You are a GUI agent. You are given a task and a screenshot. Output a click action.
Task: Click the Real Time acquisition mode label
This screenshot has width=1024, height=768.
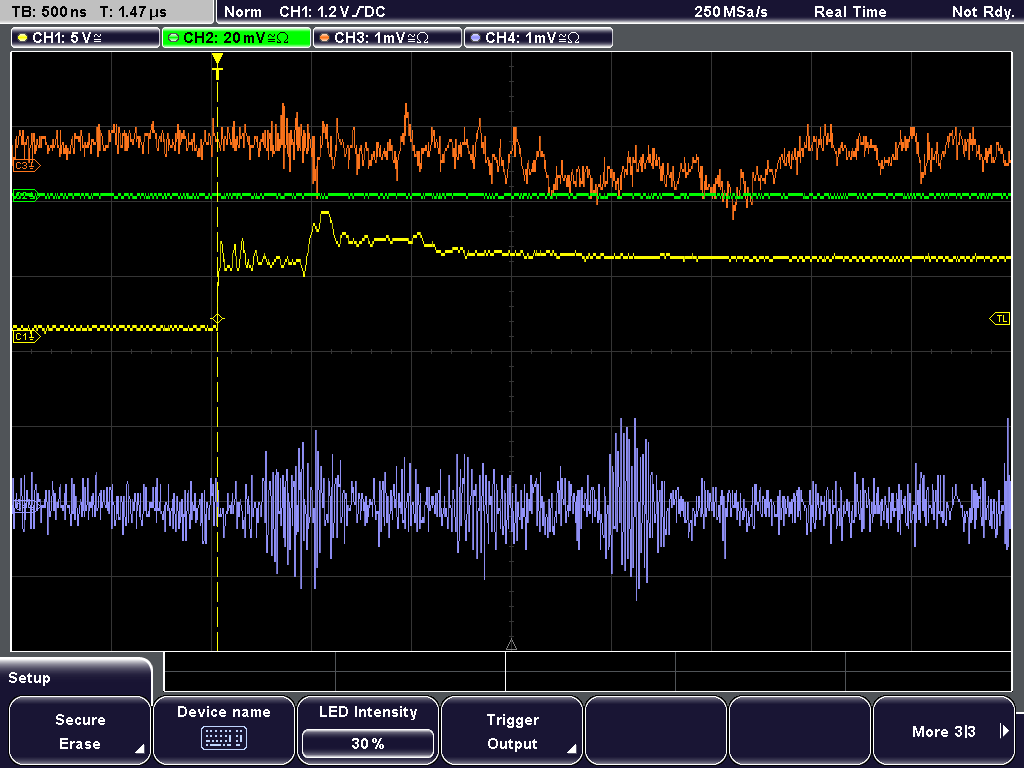click(850, 12)
